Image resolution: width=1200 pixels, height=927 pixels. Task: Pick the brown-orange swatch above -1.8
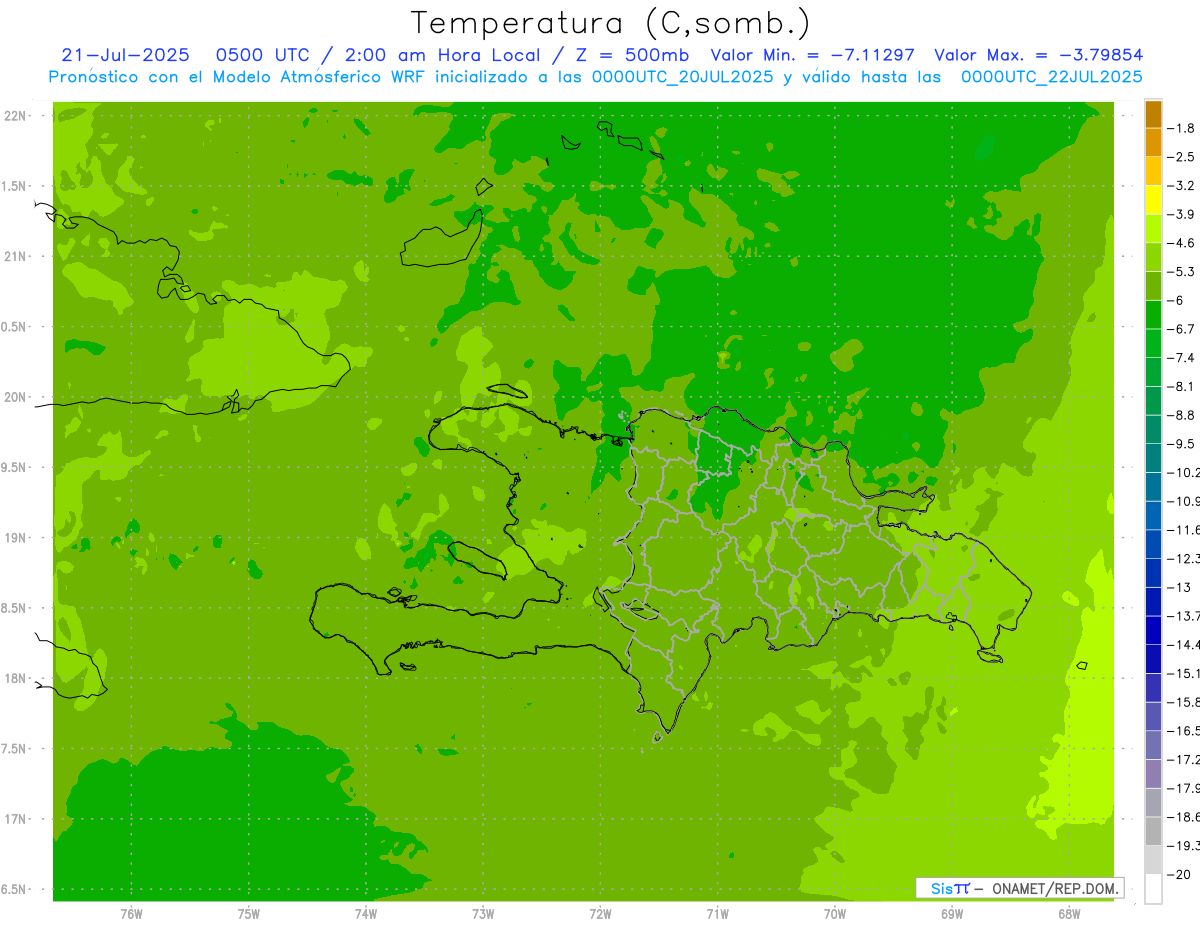click(x=1153, y=114)
